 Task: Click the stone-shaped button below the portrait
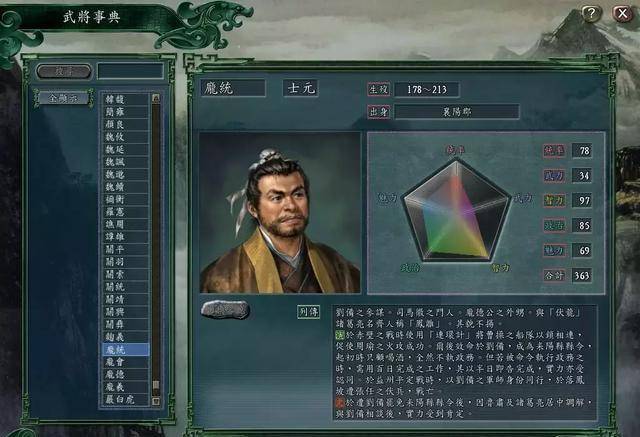[x=225, y=310]
